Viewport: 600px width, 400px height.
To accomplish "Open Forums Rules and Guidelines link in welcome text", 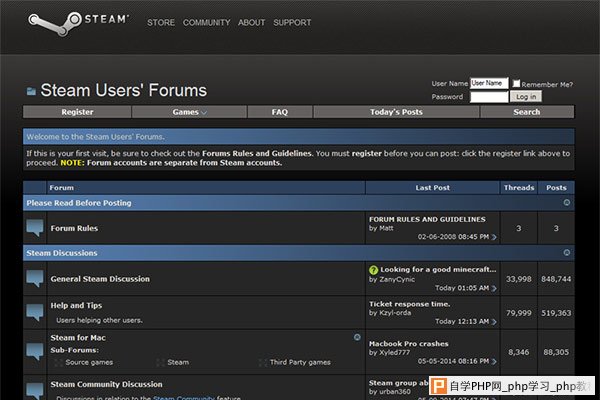I will 257,153.
